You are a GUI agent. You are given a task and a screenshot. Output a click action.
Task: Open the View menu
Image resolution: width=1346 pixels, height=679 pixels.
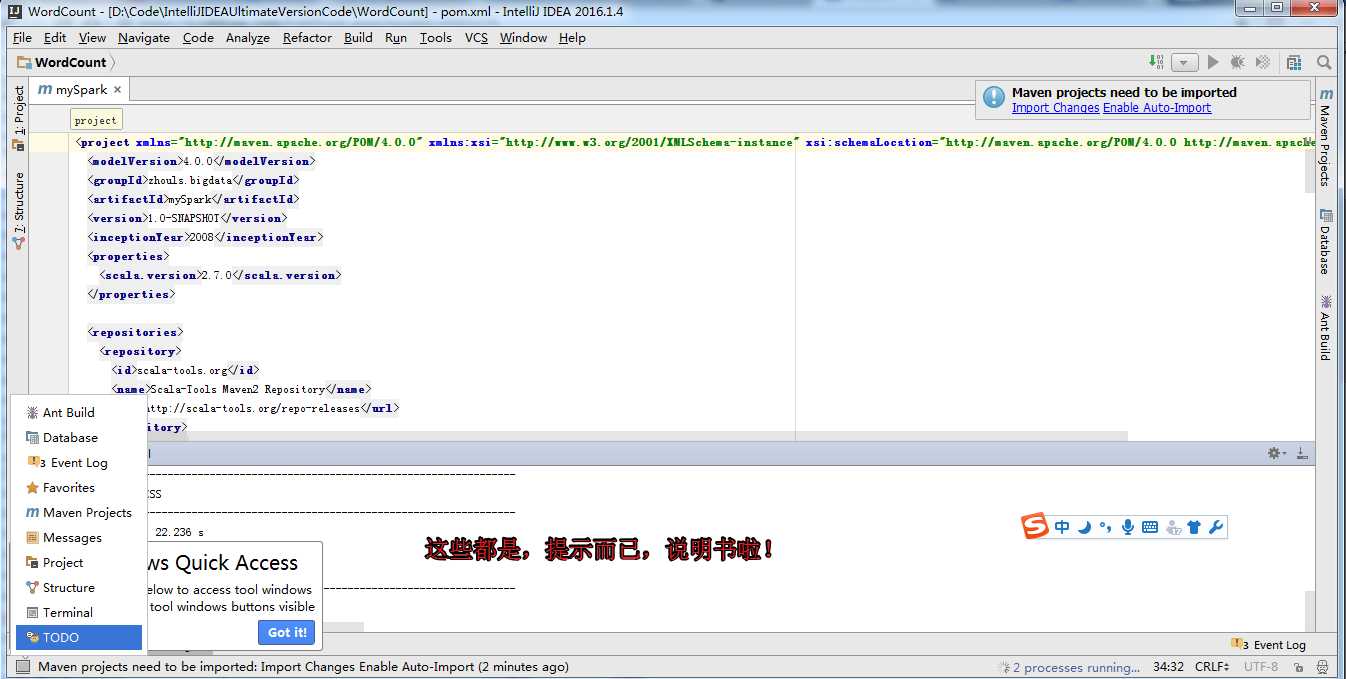[x=92, y=38]
